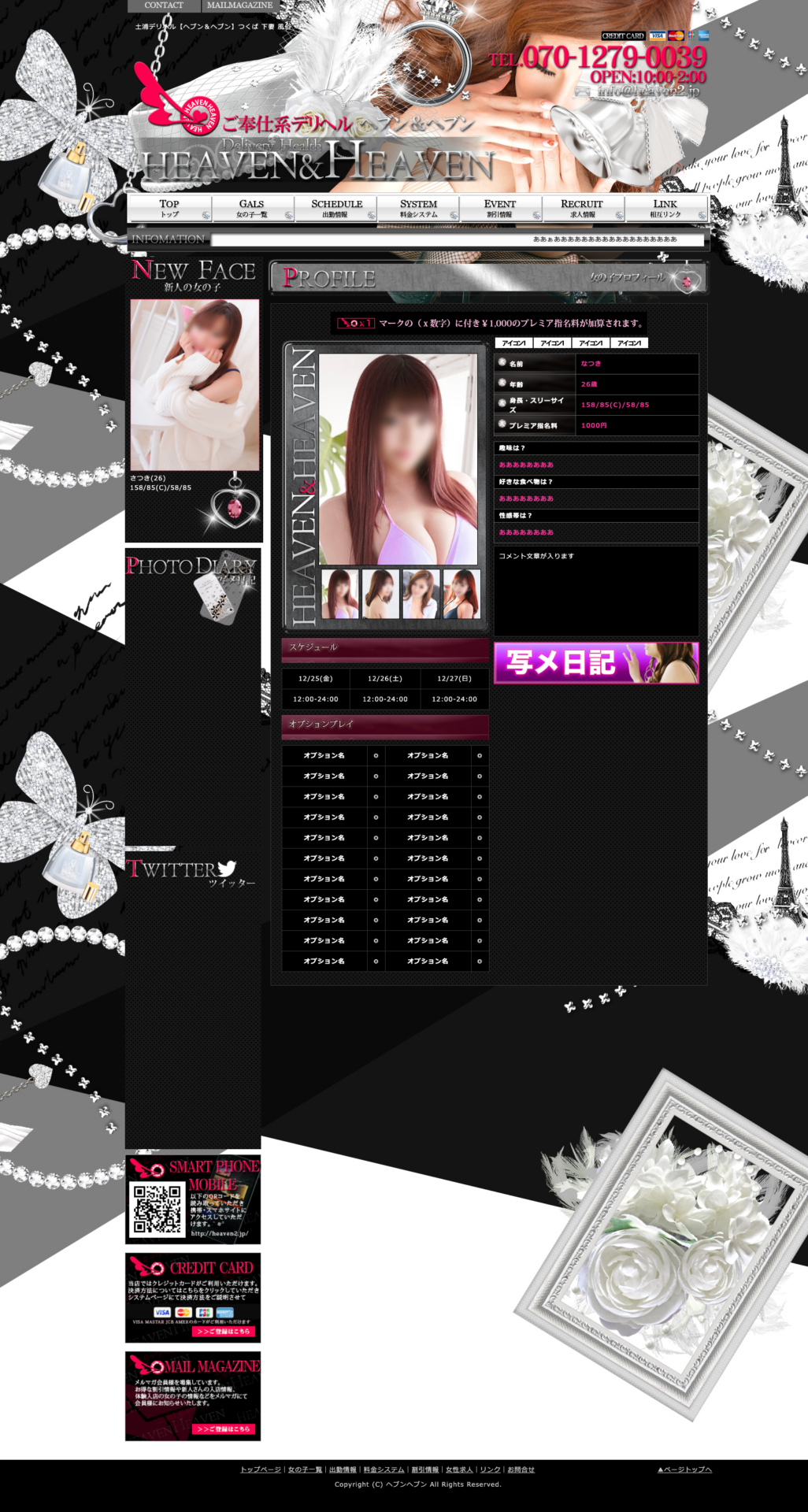Viewport: 808px width, 1512px height.
Task: Go to the TOP navigation menu item
Action: pos(169,209)
